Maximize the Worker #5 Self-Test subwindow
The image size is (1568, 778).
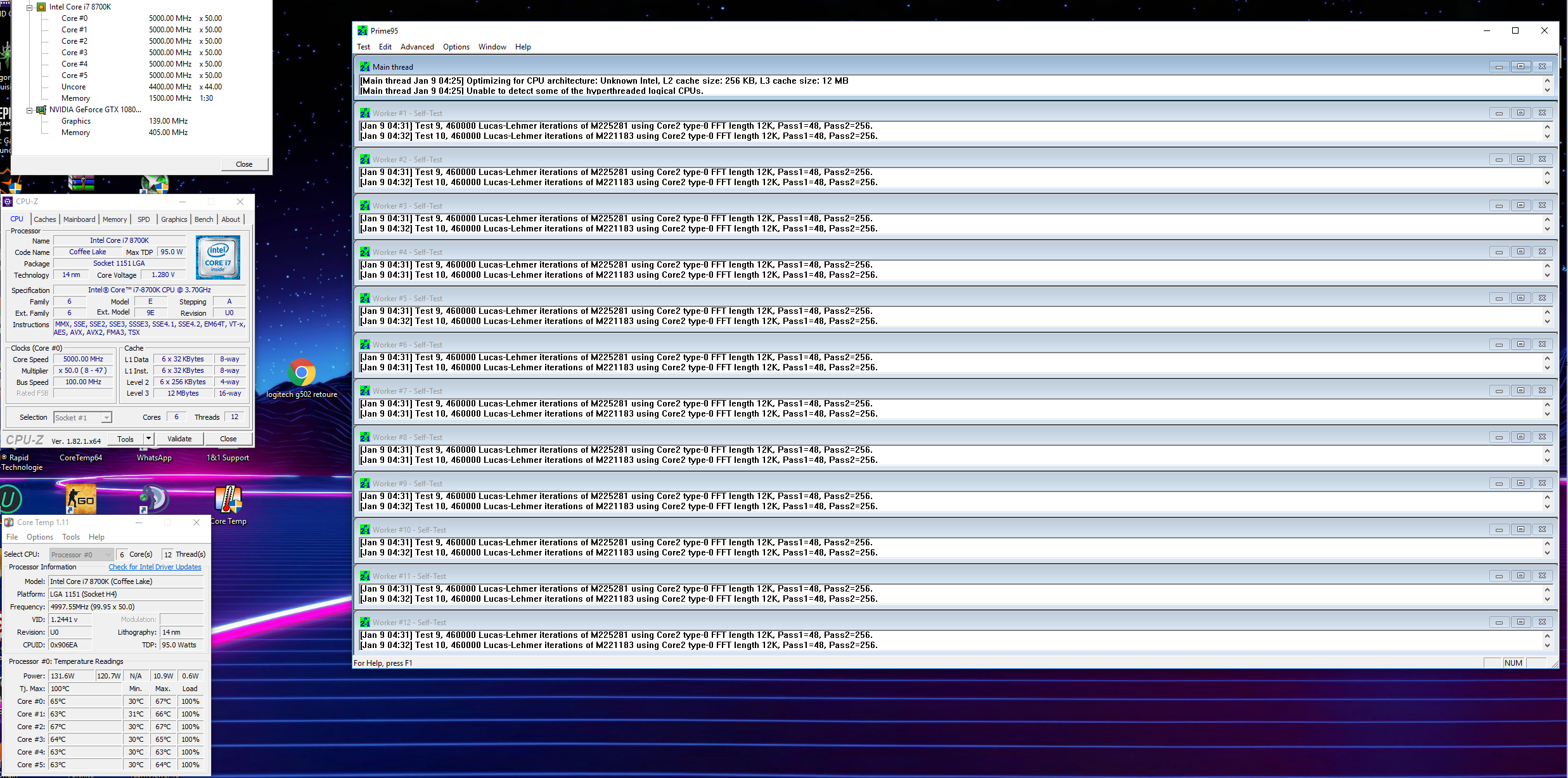point(1520,298)
